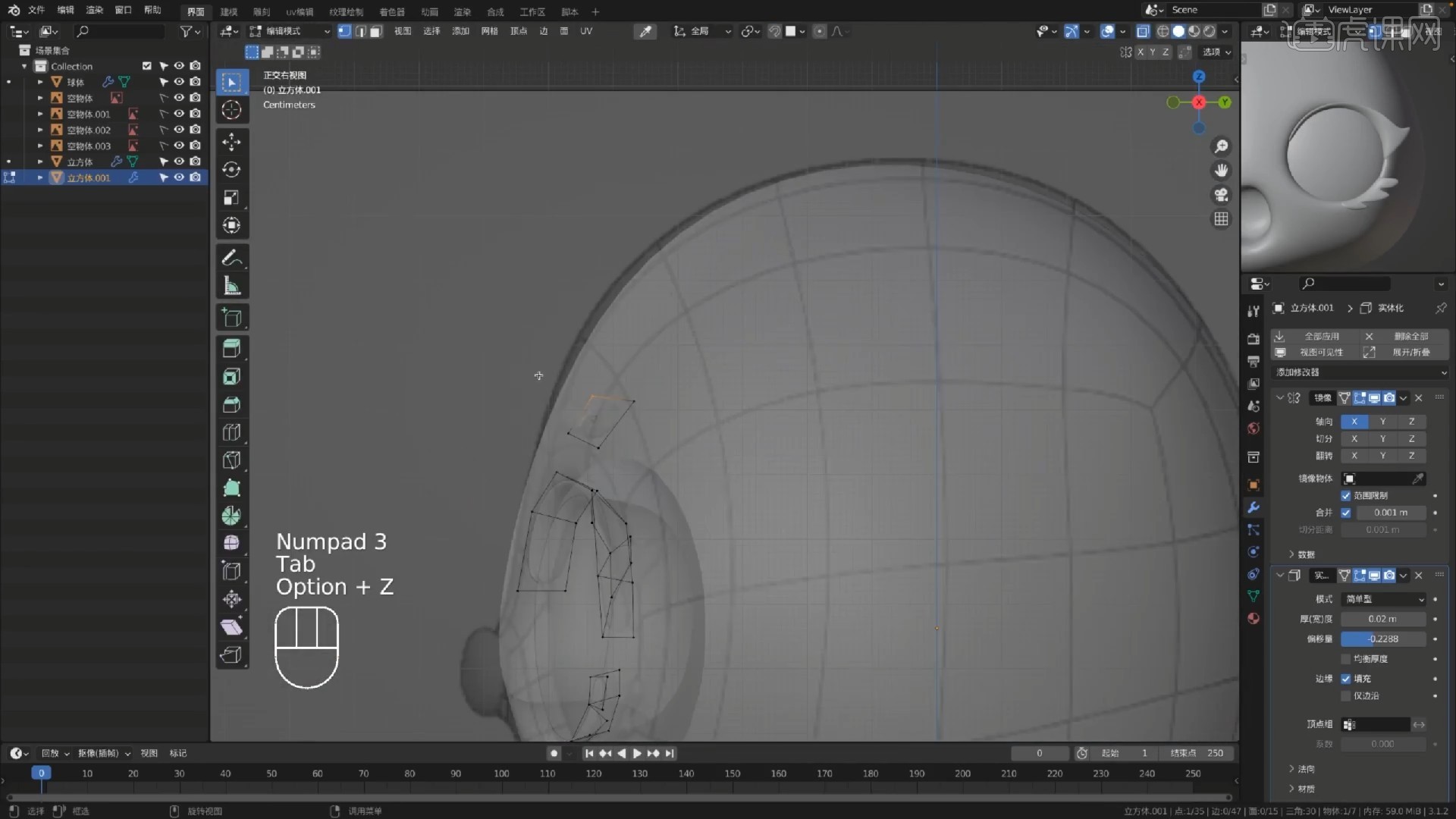Viewport: 1456px width, 819px height.
Task: Collapse the 镜像 mirror modifier panel
Action: point(1280,398)
